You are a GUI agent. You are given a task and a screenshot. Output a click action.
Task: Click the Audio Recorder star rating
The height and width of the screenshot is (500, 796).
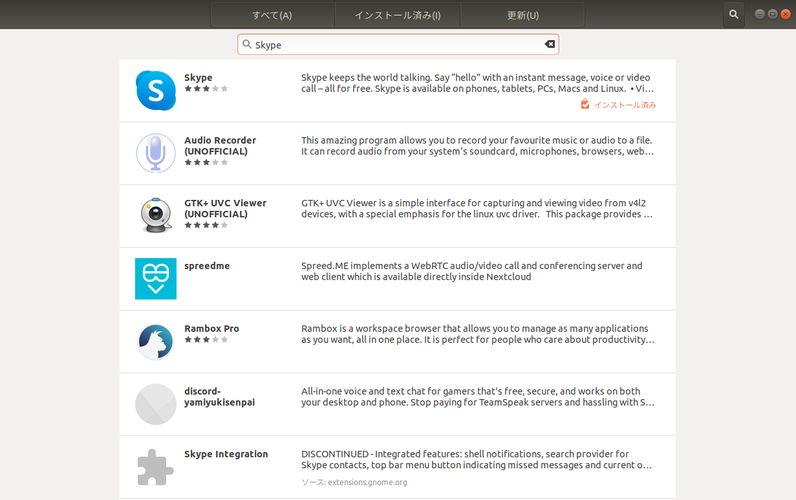coord(206,162)
